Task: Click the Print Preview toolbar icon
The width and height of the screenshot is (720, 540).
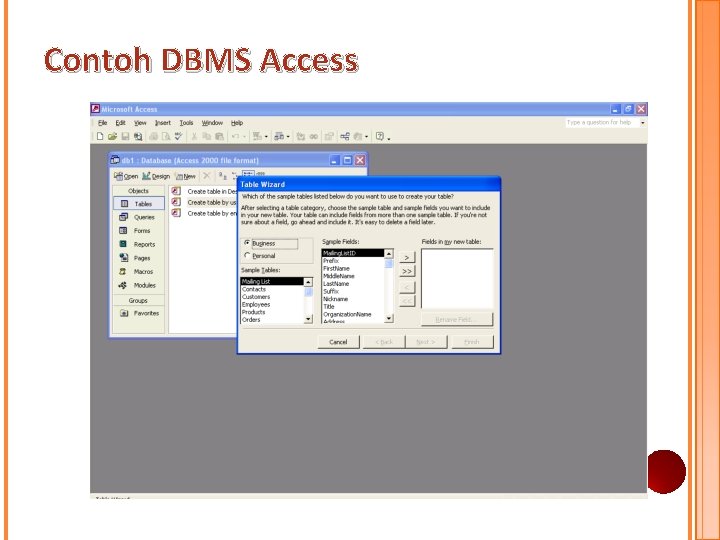Action: (x=166, y=136)
